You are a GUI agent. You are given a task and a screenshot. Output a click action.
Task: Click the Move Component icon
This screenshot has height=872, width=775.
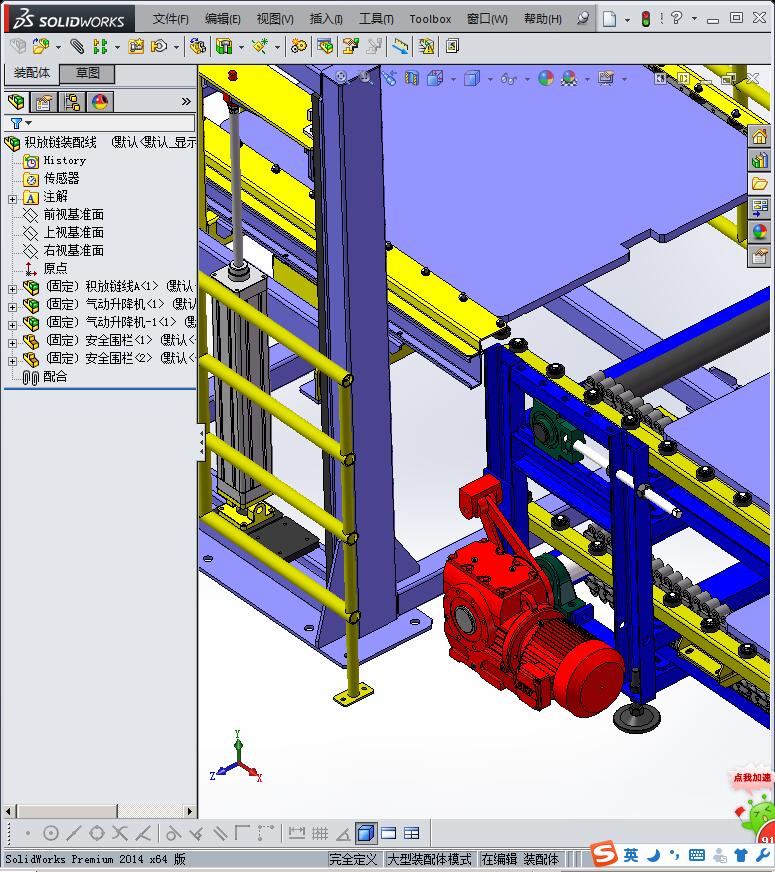pyautogui.click(x=159, y=46)
